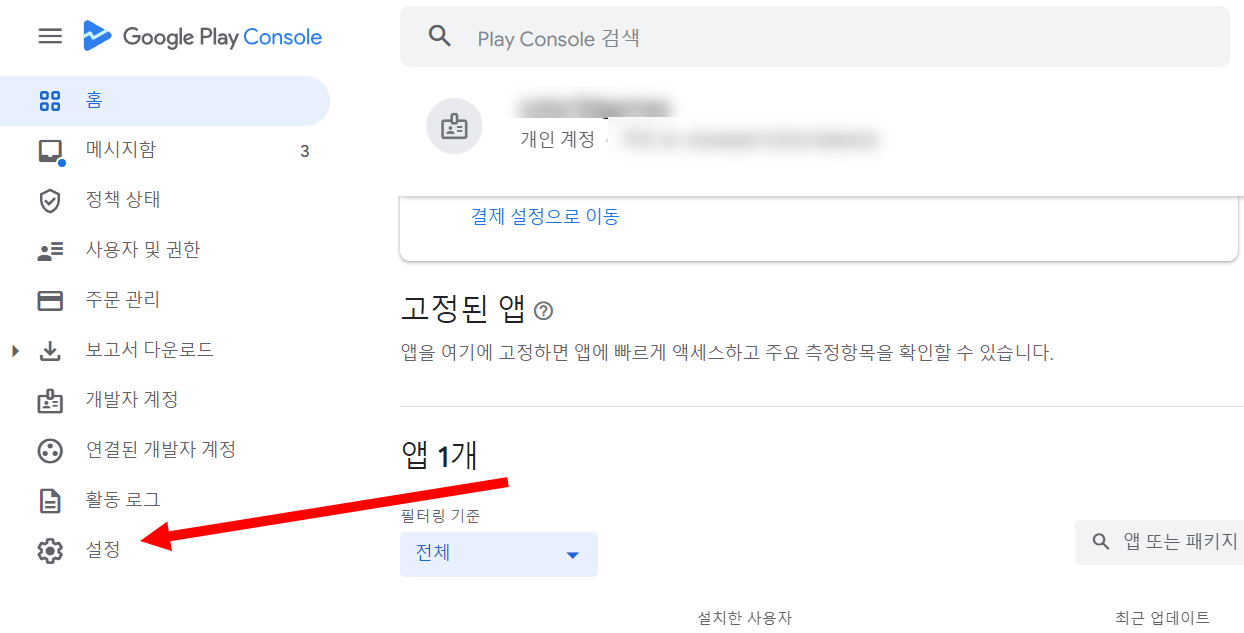The height and width of the screenshot is (633, 1244).
Task: Open the 활동 로그 document icon
Action: click(x=50, y=501)
